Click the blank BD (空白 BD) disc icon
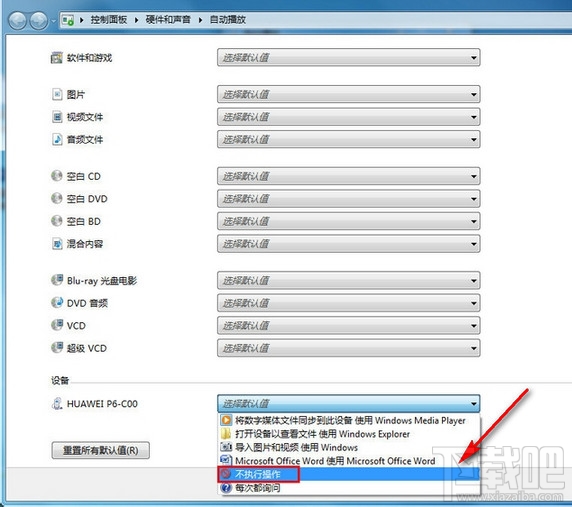Screen dimensions: 572x507 57,221
